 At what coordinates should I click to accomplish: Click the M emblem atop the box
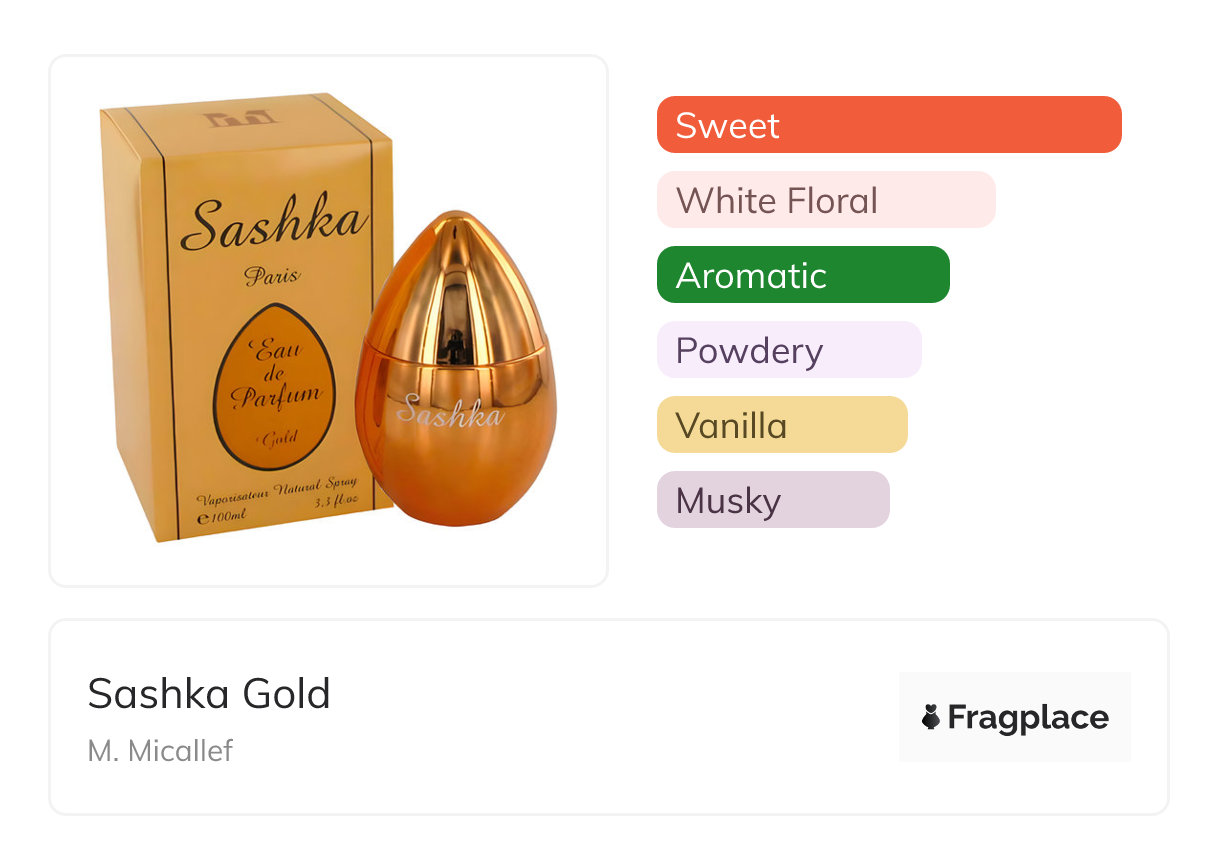[239, 117]
